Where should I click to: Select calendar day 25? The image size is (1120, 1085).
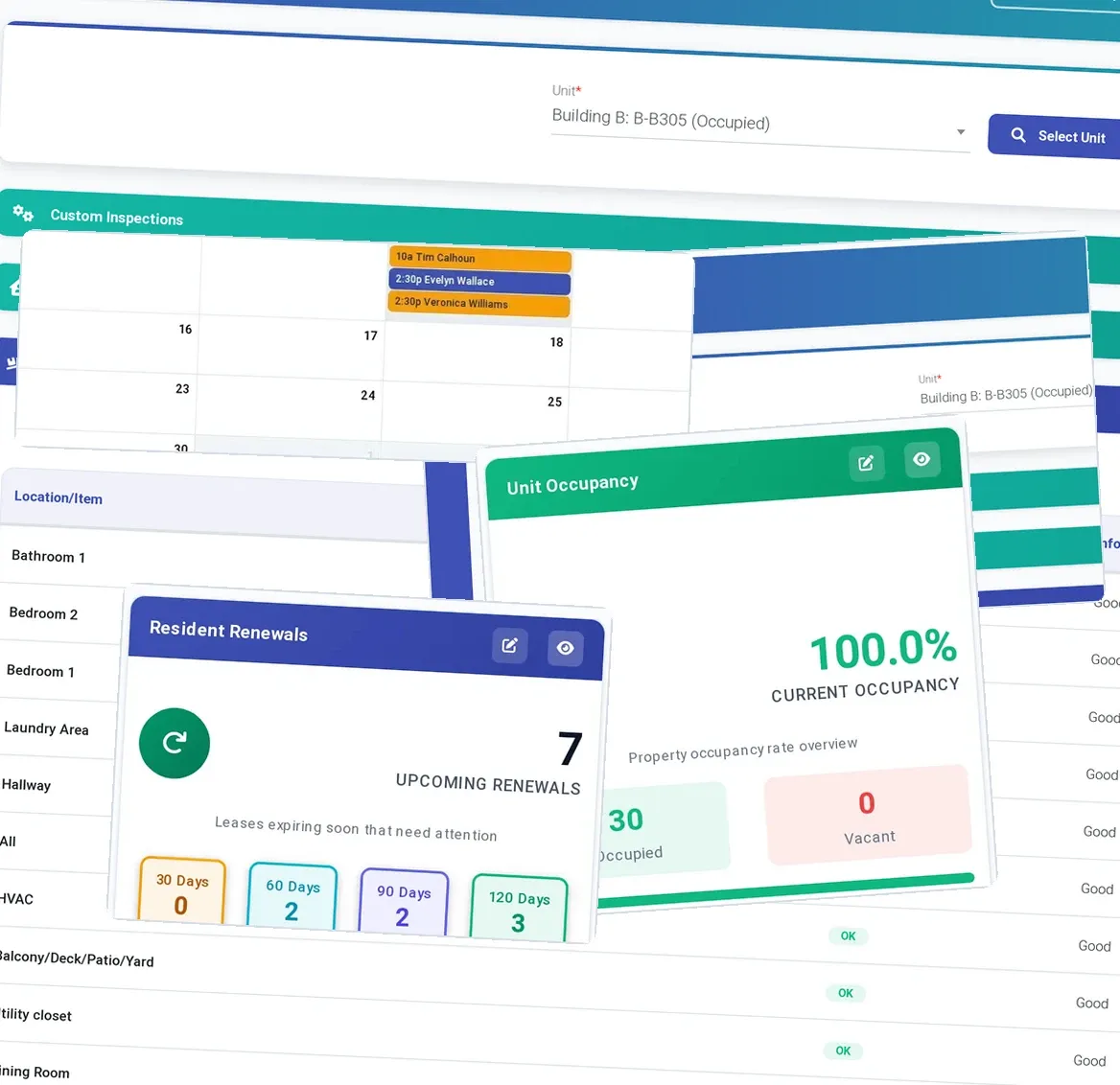(x=554, y=402)
